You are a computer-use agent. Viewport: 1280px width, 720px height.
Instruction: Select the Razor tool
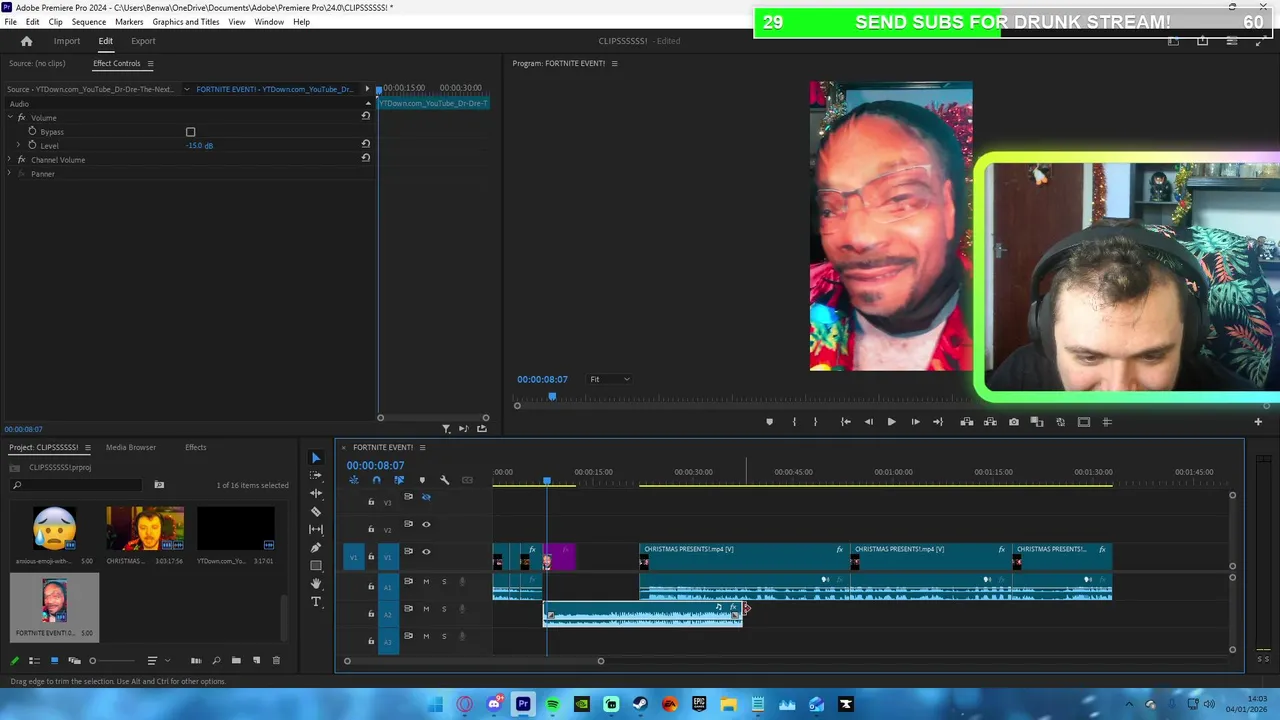(x=316, y=512)
